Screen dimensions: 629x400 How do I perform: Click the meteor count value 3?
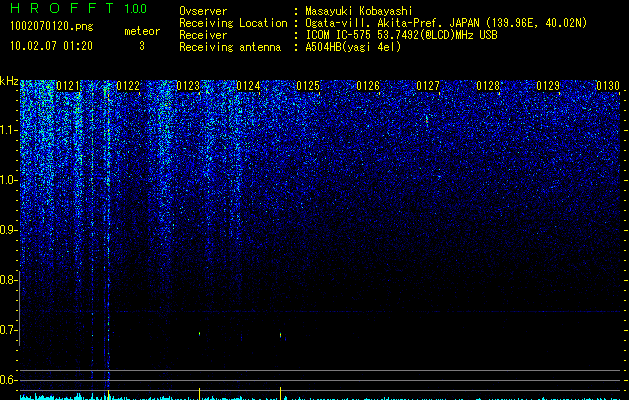(x=142, y=46)
